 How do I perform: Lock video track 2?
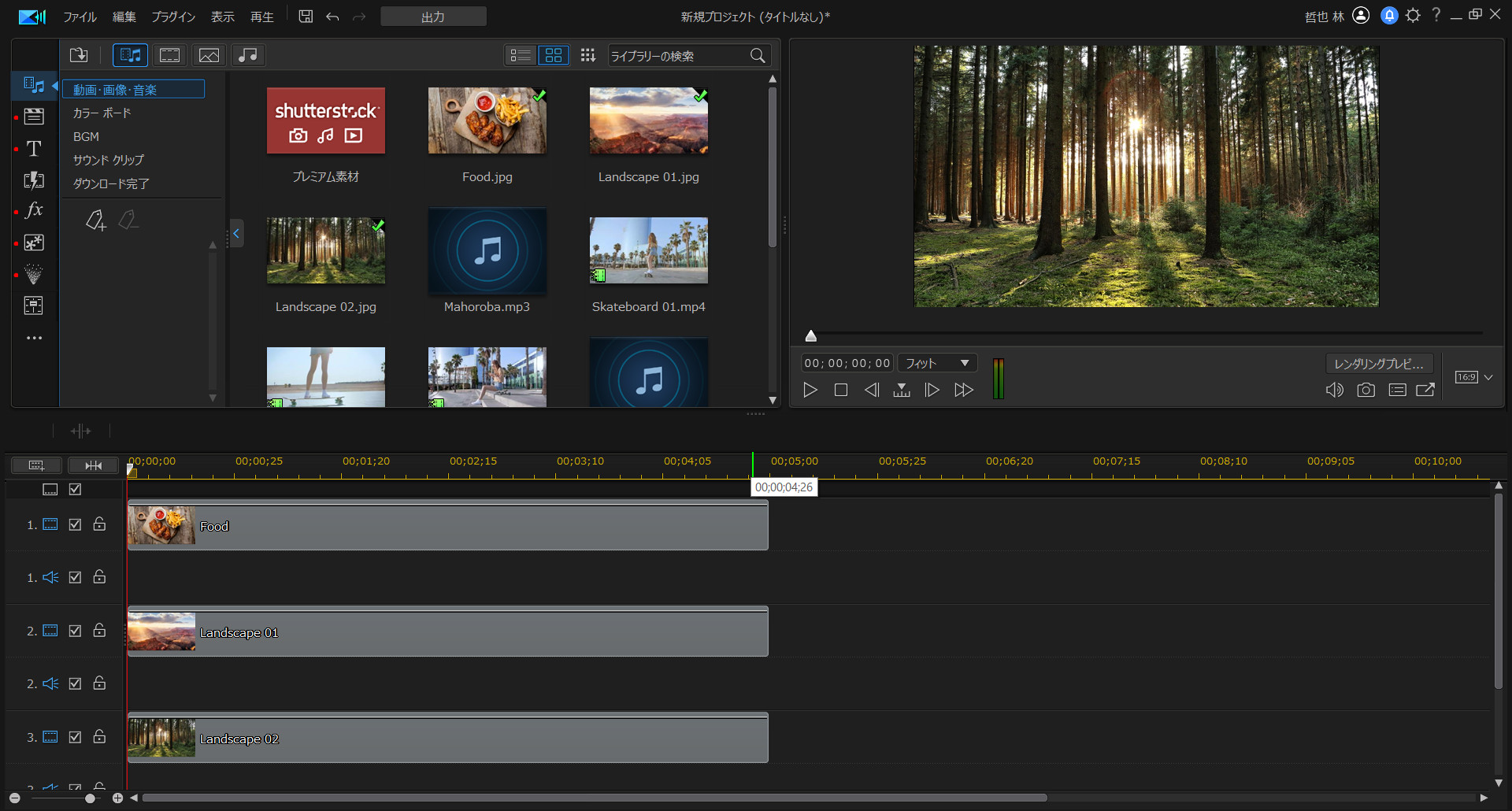point(99,630)
